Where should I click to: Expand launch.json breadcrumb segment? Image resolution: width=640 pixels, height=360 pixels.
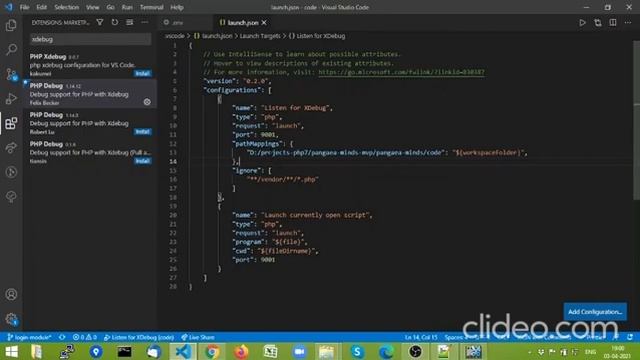213,36
